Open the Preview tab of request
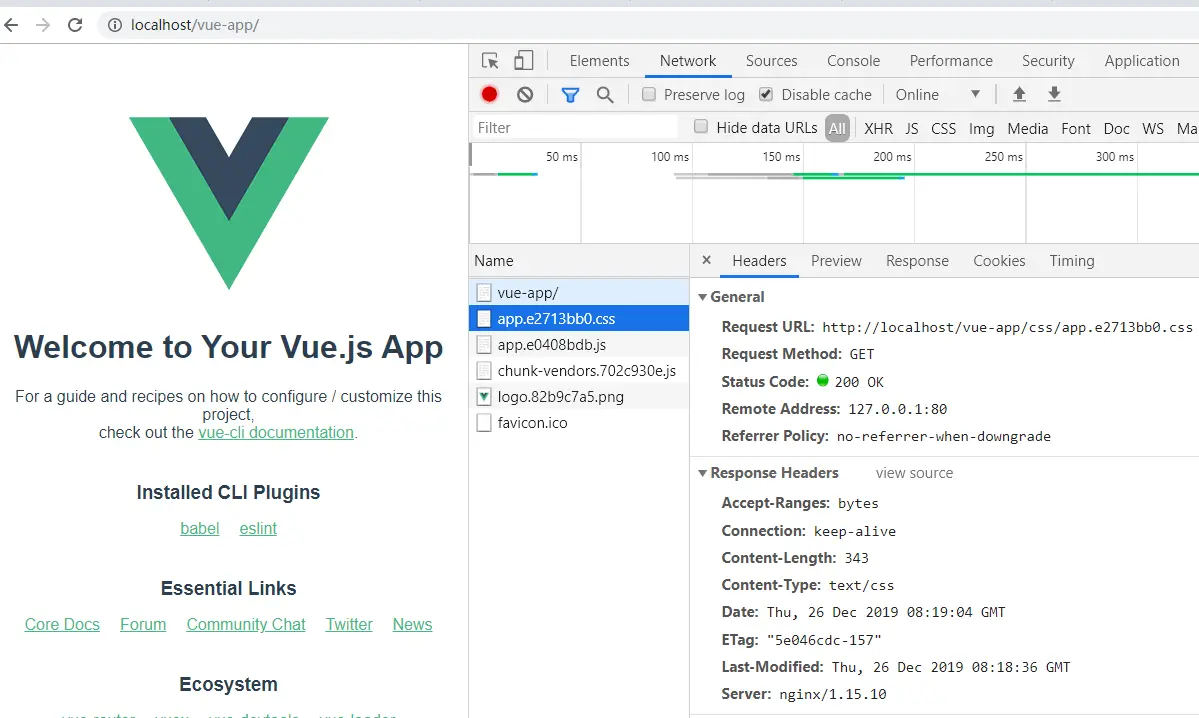Viewport: 1199px width, 718px height. pos(837,261)
